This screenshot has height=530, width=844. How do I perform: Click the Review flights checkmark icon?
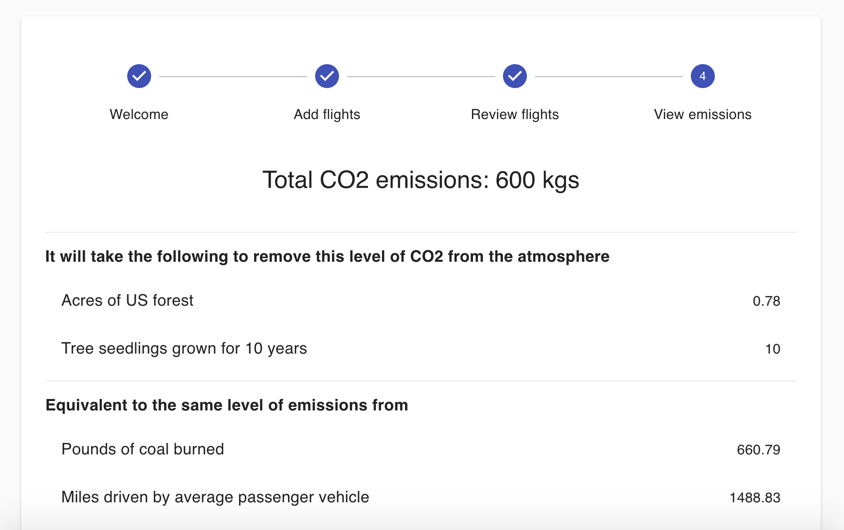pyautogui.click(x=515, y=76)
